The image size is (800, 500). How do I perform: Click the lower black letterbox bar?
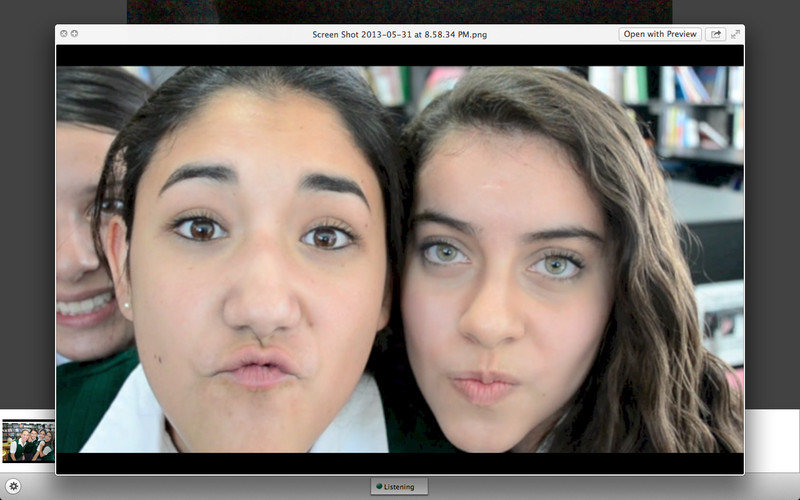pyautogui.click(x=399, y=463)
